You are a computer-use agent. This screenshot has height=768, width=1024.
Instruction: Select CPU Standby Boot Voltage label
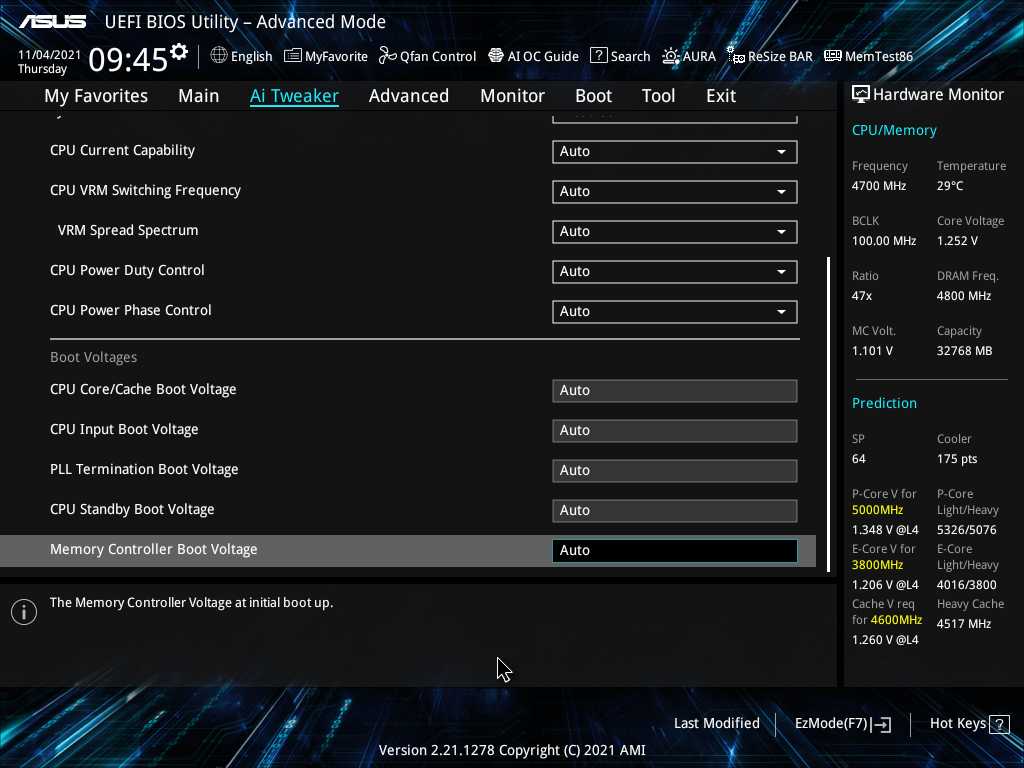[x=132, y=509]
